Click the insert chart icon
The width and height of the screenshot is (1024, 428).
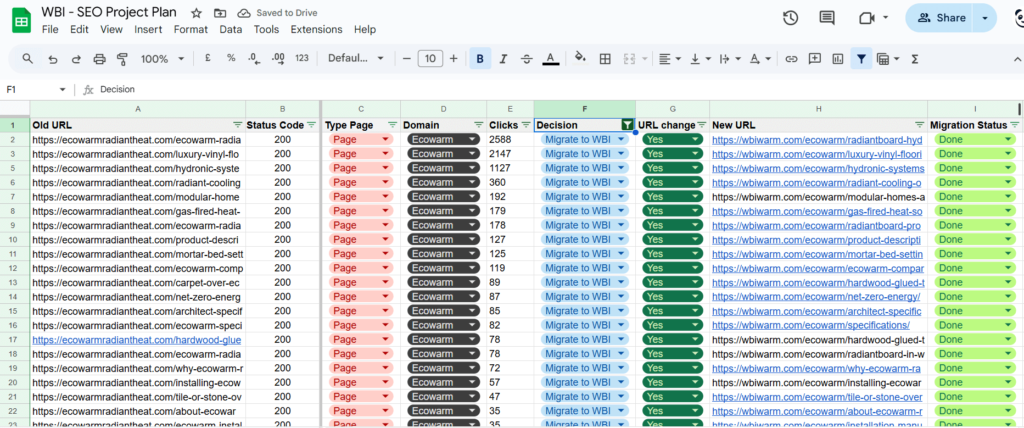[838, 59]
